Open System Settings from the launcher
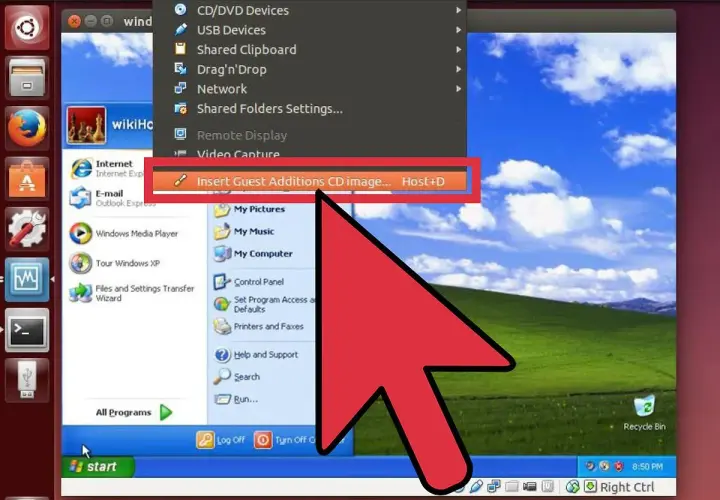 coord(27,229)
